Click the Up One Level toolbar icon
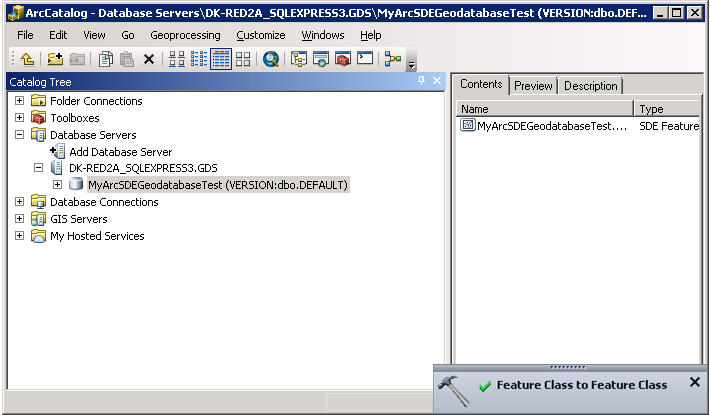Screen dimensions: 710x415 (27, 59)
